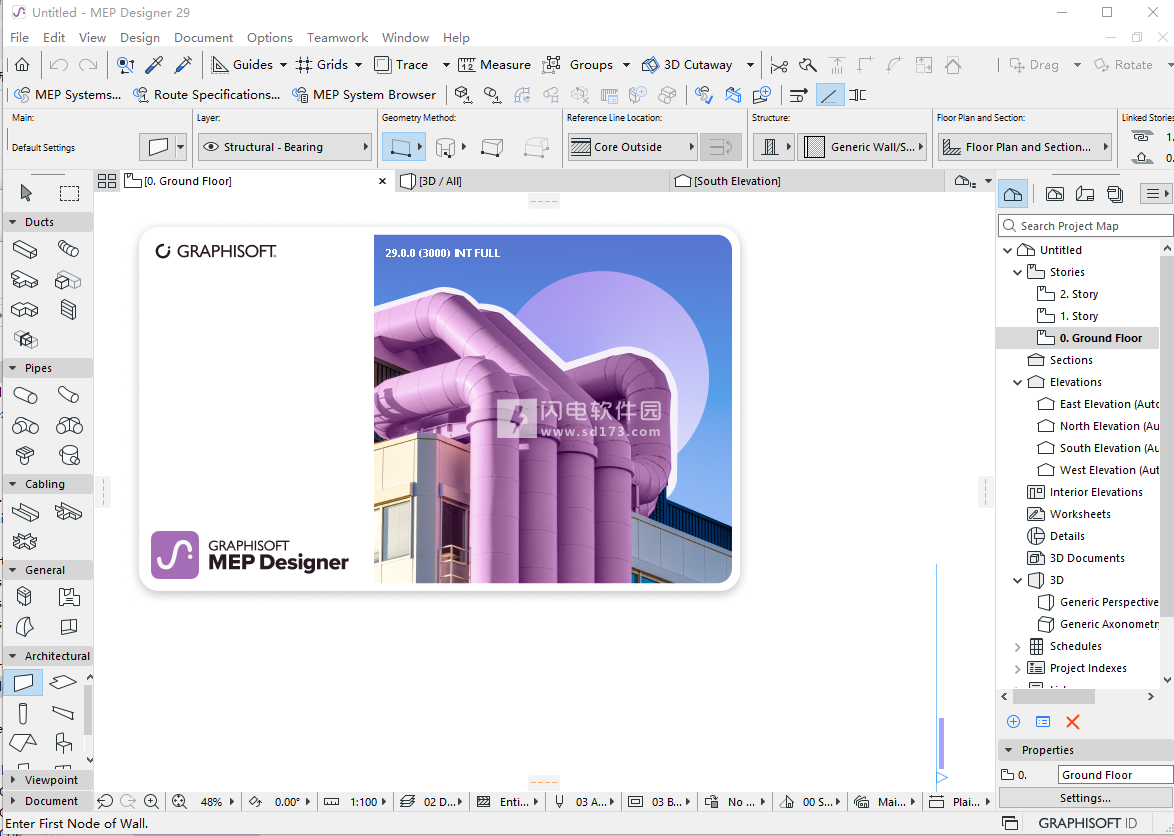The image size is (1174, 836).
Task: Click the home icon in toolbar
Action: pyautogui.click(x=22, y=65)
